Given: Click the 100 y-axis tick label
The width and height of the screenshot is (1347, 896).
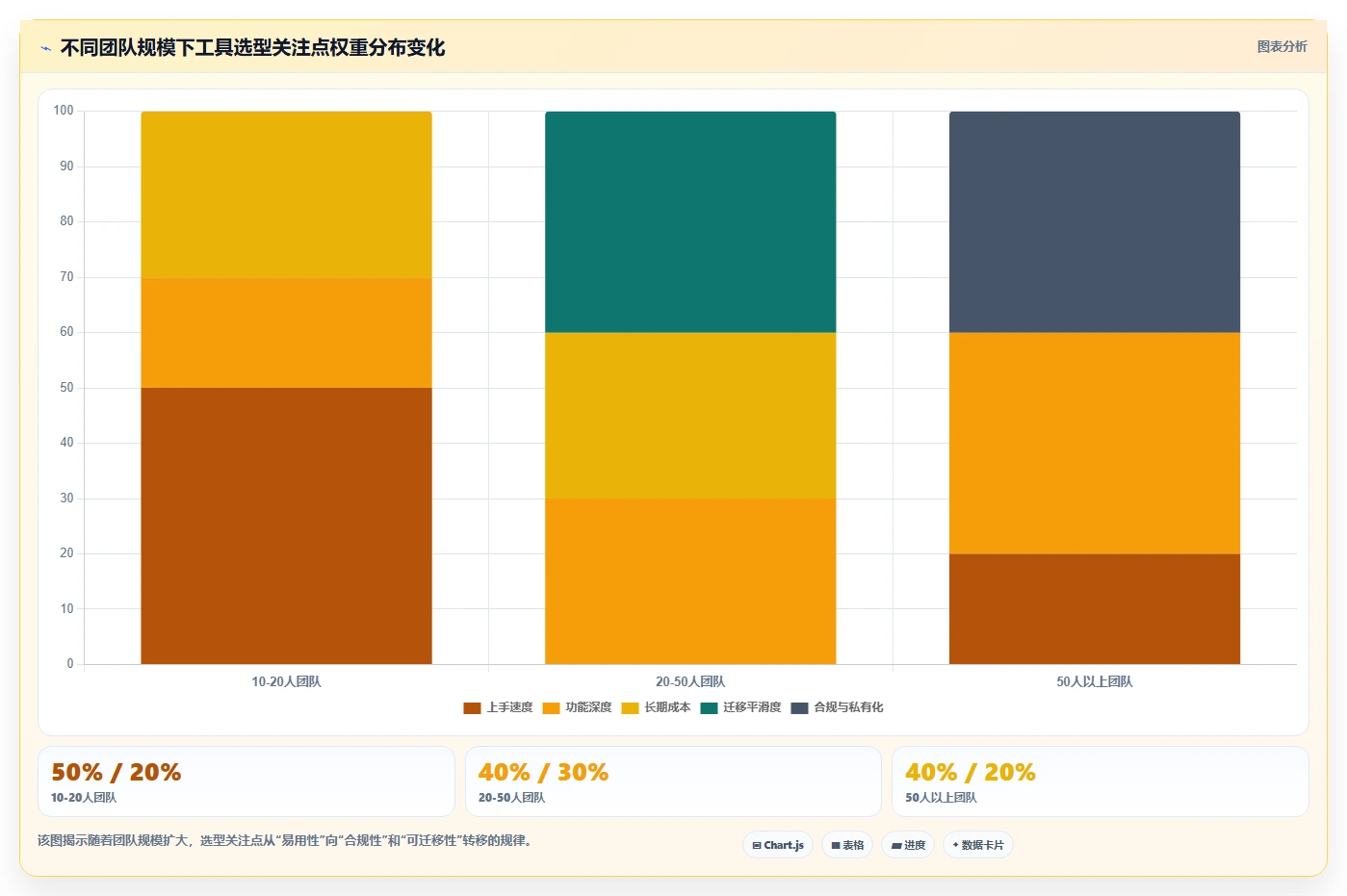Looking at the screenshot, I should [64, 111].
